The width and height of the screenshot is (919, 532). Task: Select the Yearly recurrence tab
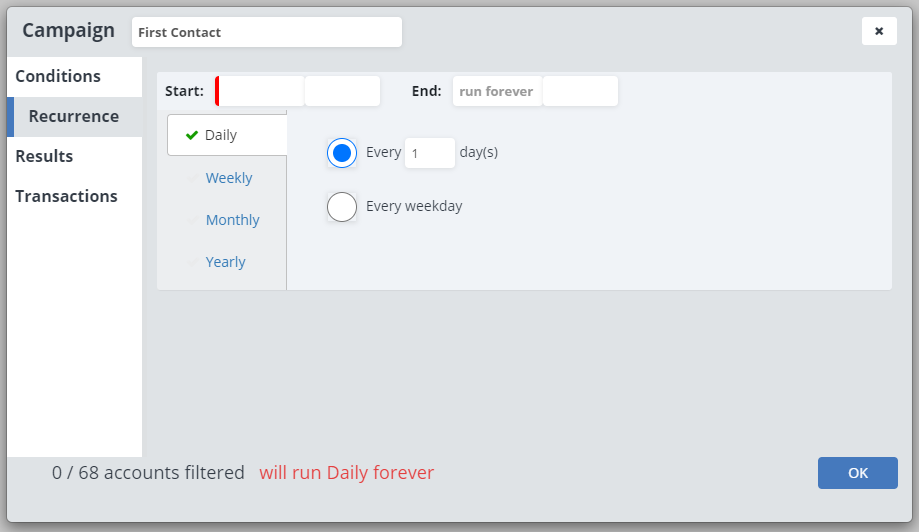coord(225,262)
